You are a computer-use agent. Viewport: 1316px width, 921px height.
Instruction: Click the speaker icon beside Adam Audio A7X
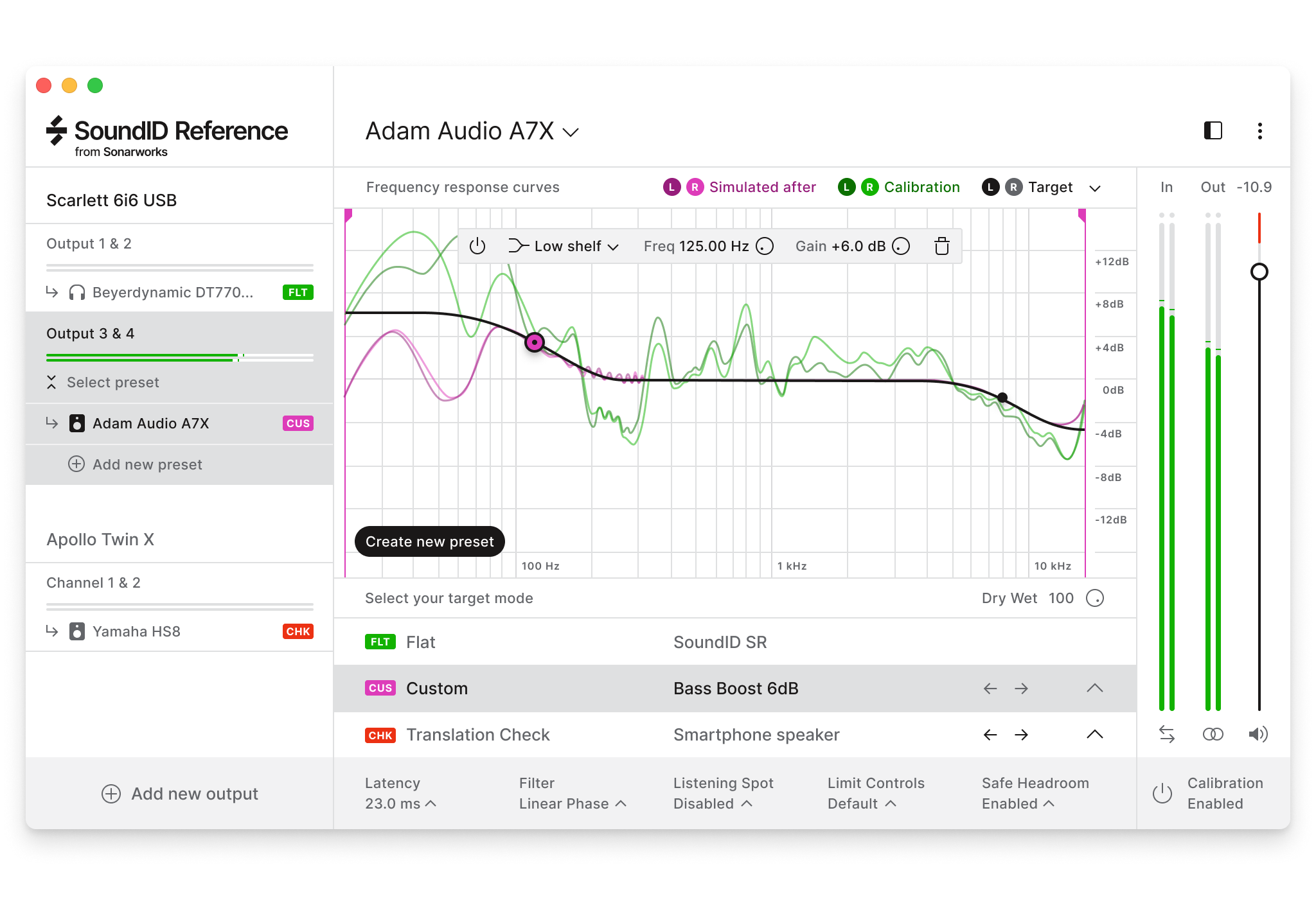[77, 423]
